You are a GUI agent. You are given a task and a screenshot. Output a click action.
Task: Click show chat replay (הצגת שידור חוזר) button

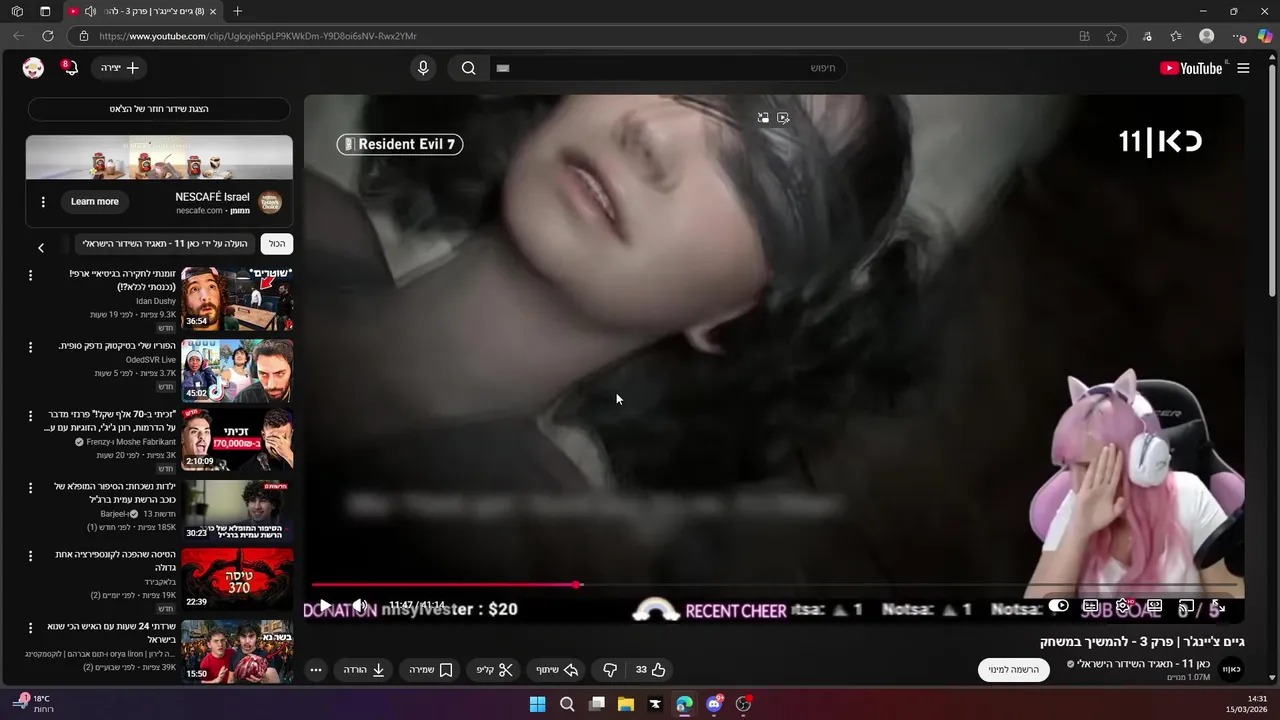coord(159,108)
